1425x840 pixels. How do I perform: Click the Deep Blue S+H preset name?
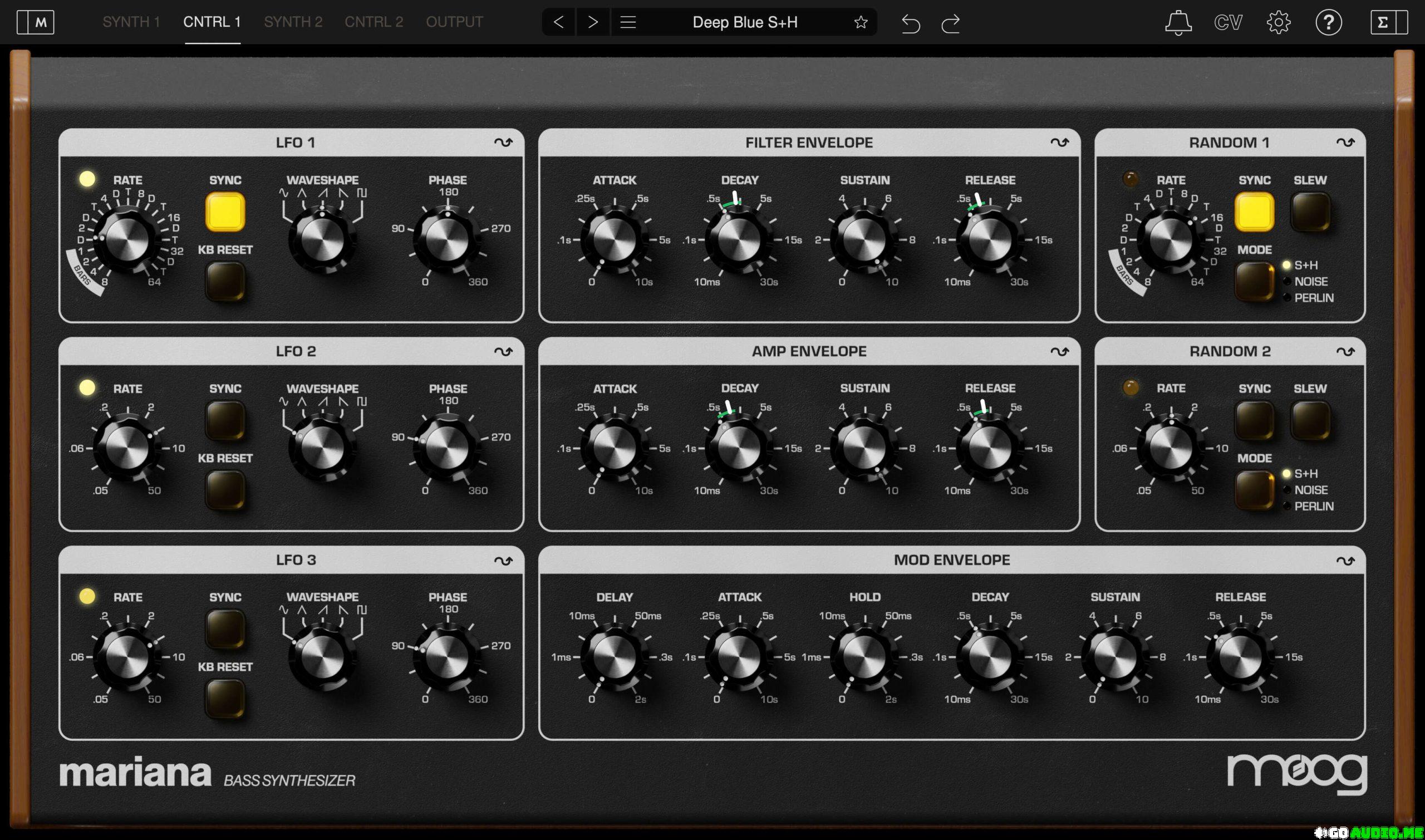pos(745,22)
